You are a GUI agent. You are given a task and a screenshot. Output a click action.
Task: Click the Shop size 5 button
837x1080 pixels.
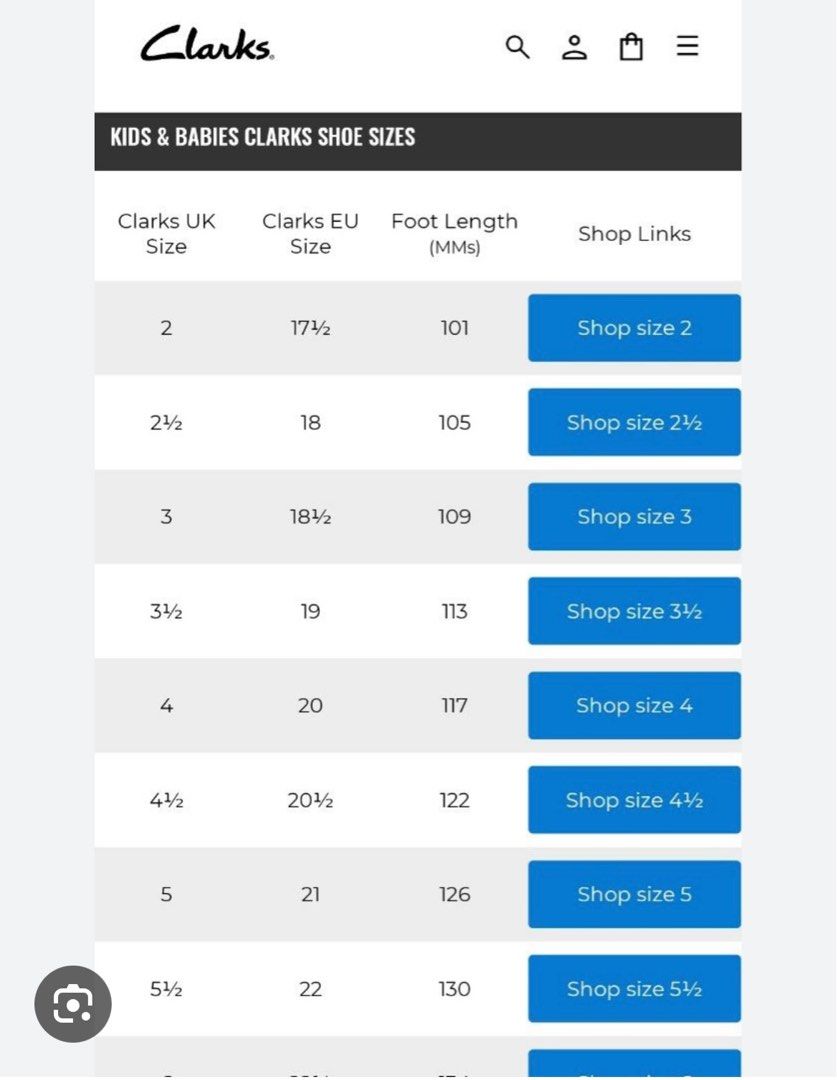(x=634, y=895)
